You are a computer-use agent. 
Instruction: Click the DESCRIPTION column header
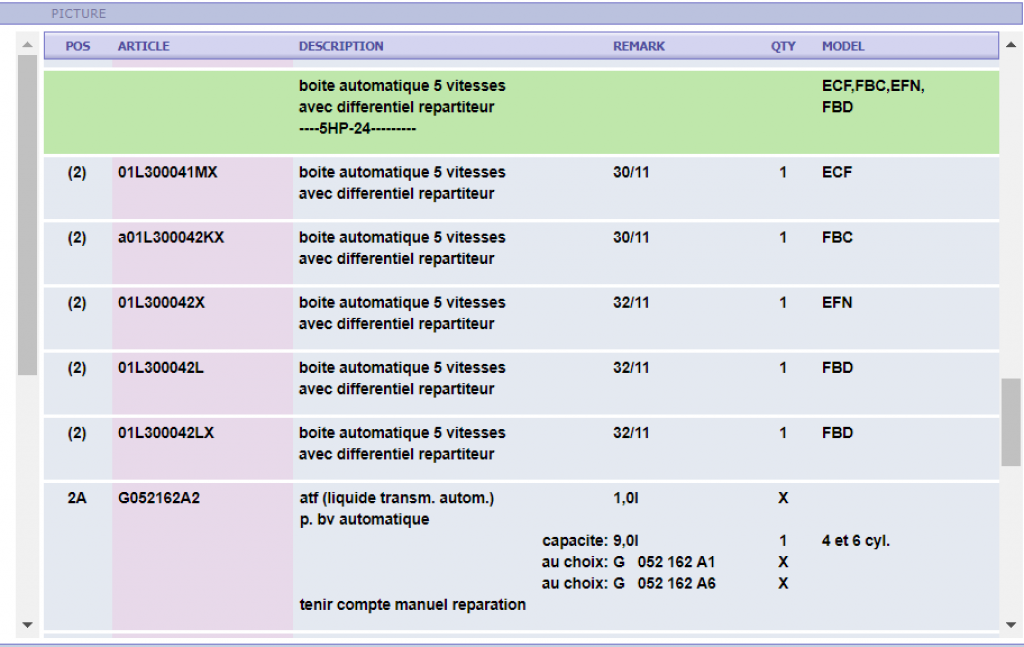point(340,46)
